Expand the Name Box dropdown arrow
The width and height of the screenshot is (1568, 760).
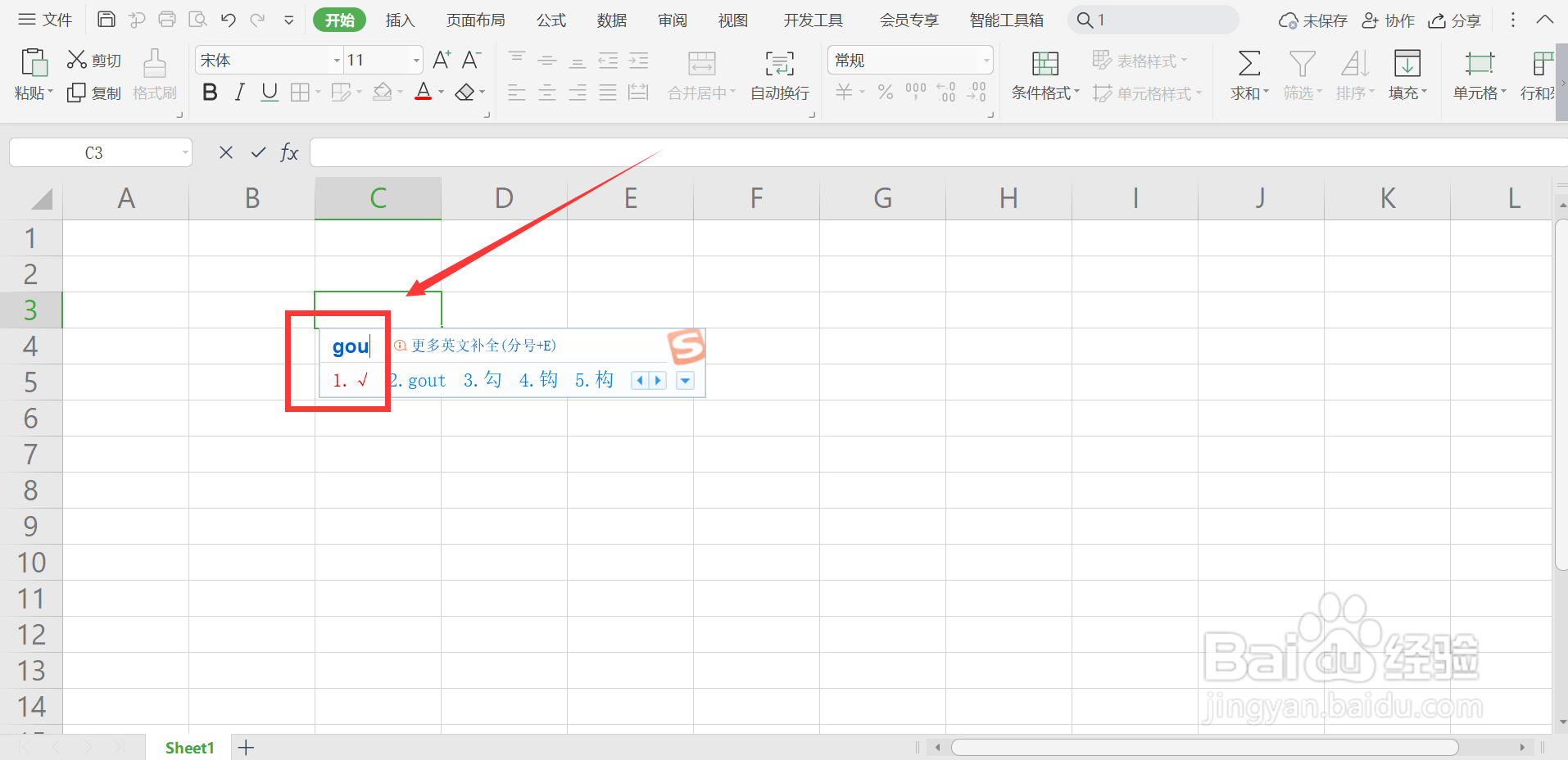click(185, 152)
